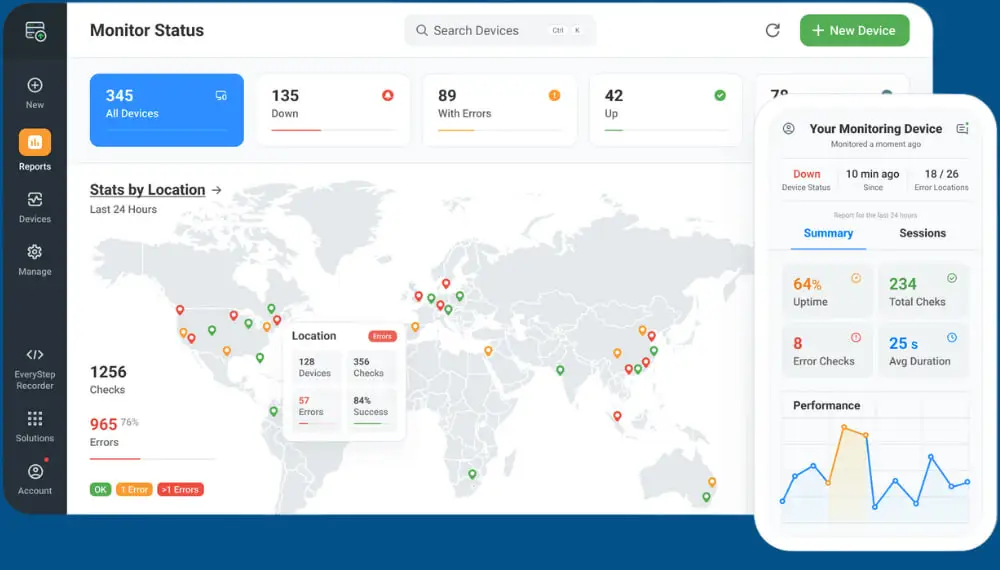The width and height of the screenshot is (1000, 570).
Task: Toggle the 1 Error filter tag
Action: pos(134,490)
